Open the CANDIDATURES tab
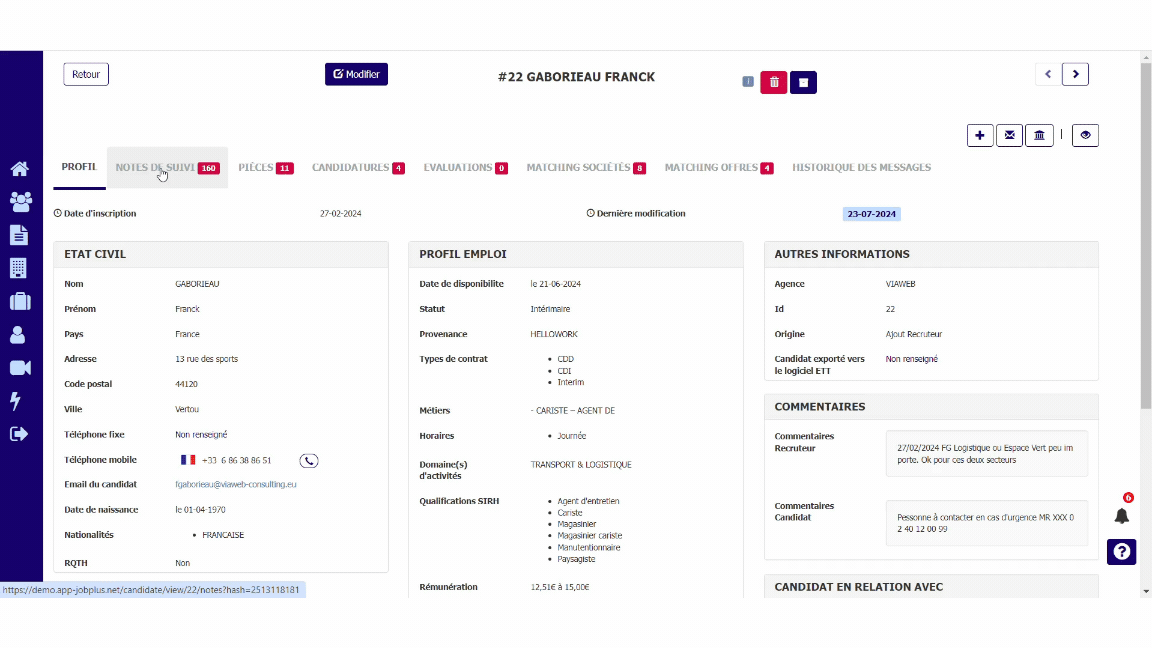The height and width of the screenshot is (648, 1152). (358, 168)
